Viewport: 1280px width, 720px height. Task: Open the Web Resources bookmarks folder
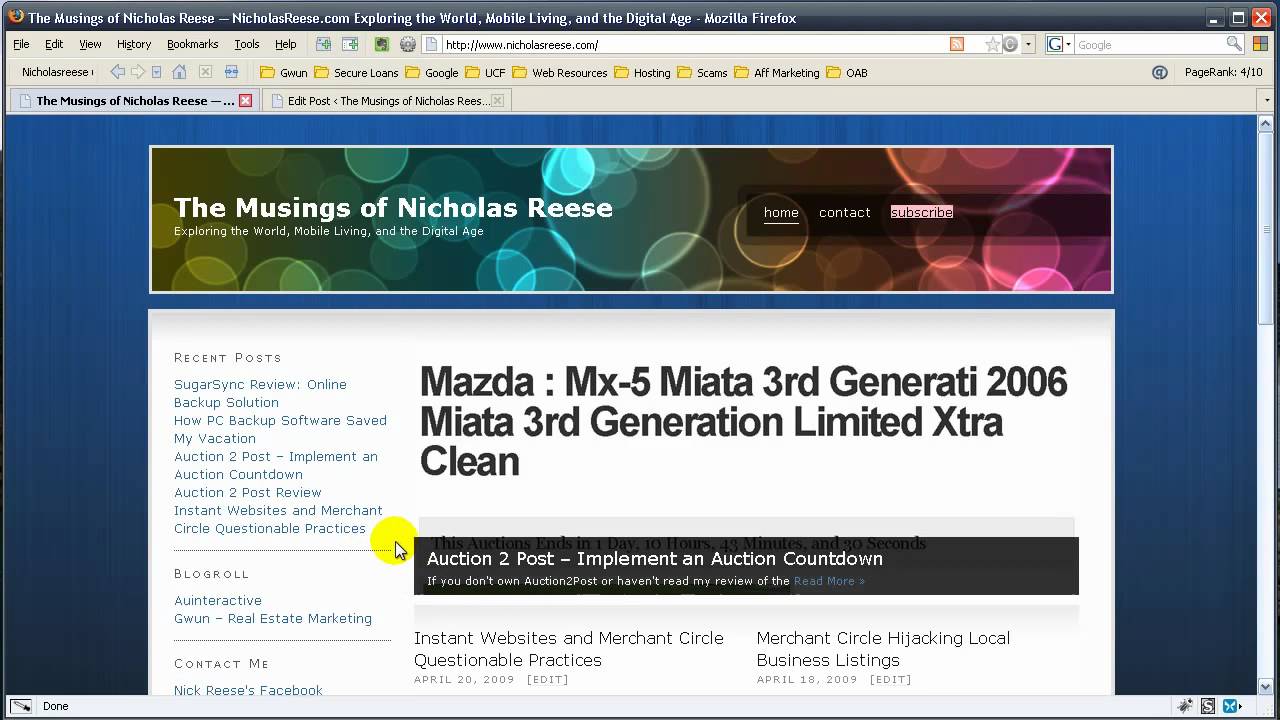coord(560,72)
